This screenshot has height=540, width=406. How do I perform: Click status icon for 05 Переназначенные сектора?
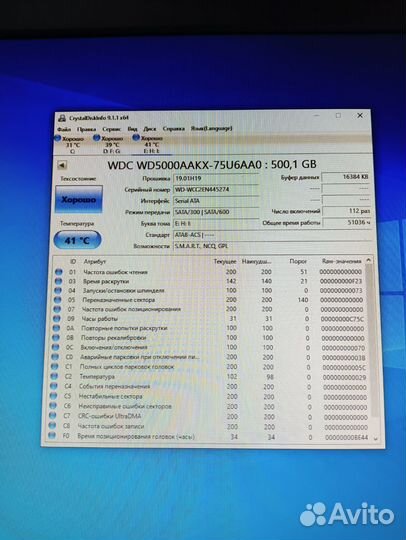click(x=58, y=300)
